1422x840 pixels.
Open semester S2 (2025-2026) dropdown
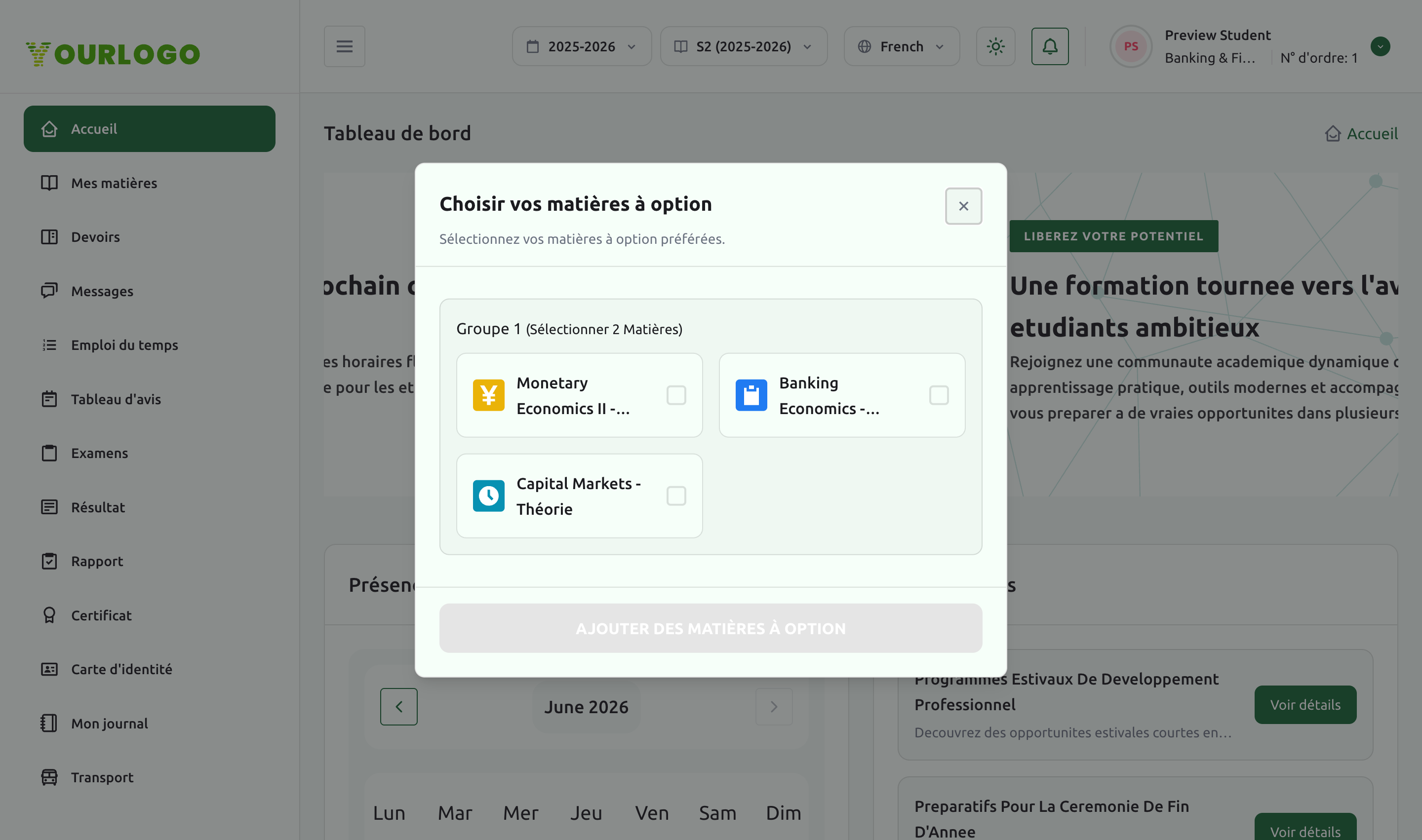click(744, 46)
